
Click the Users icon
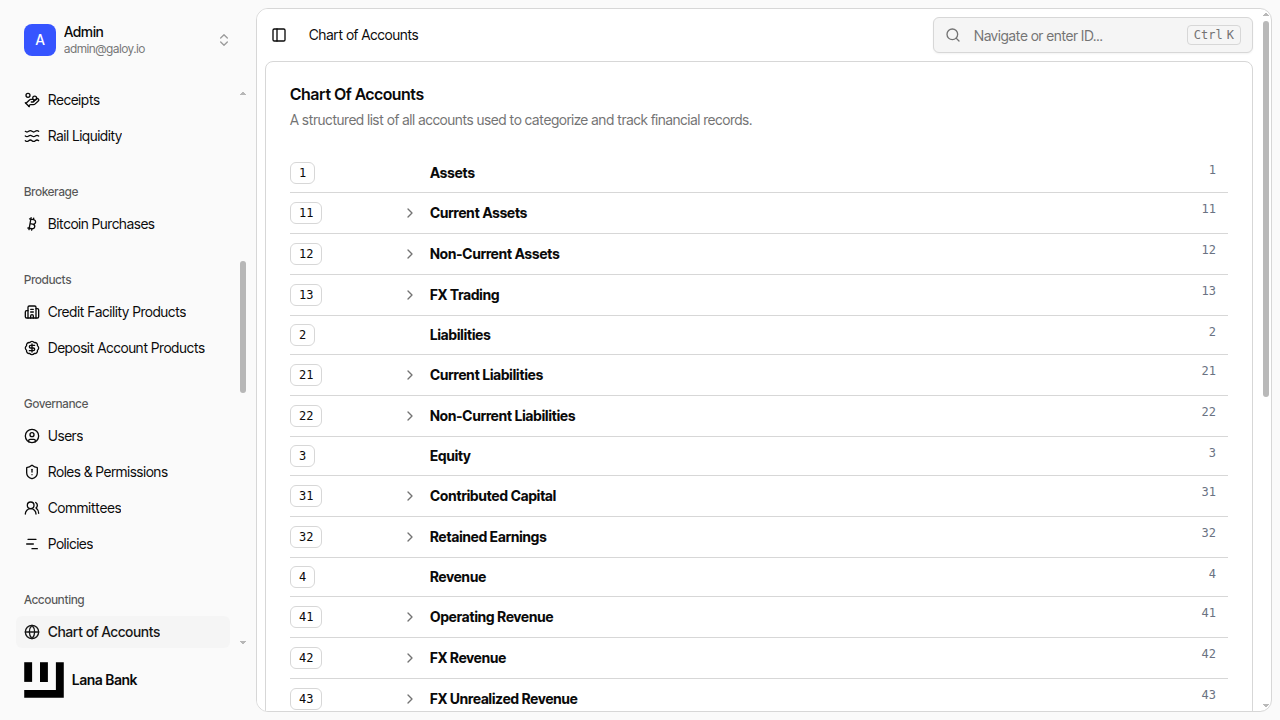pyautogui.click(x=32, y=436)
